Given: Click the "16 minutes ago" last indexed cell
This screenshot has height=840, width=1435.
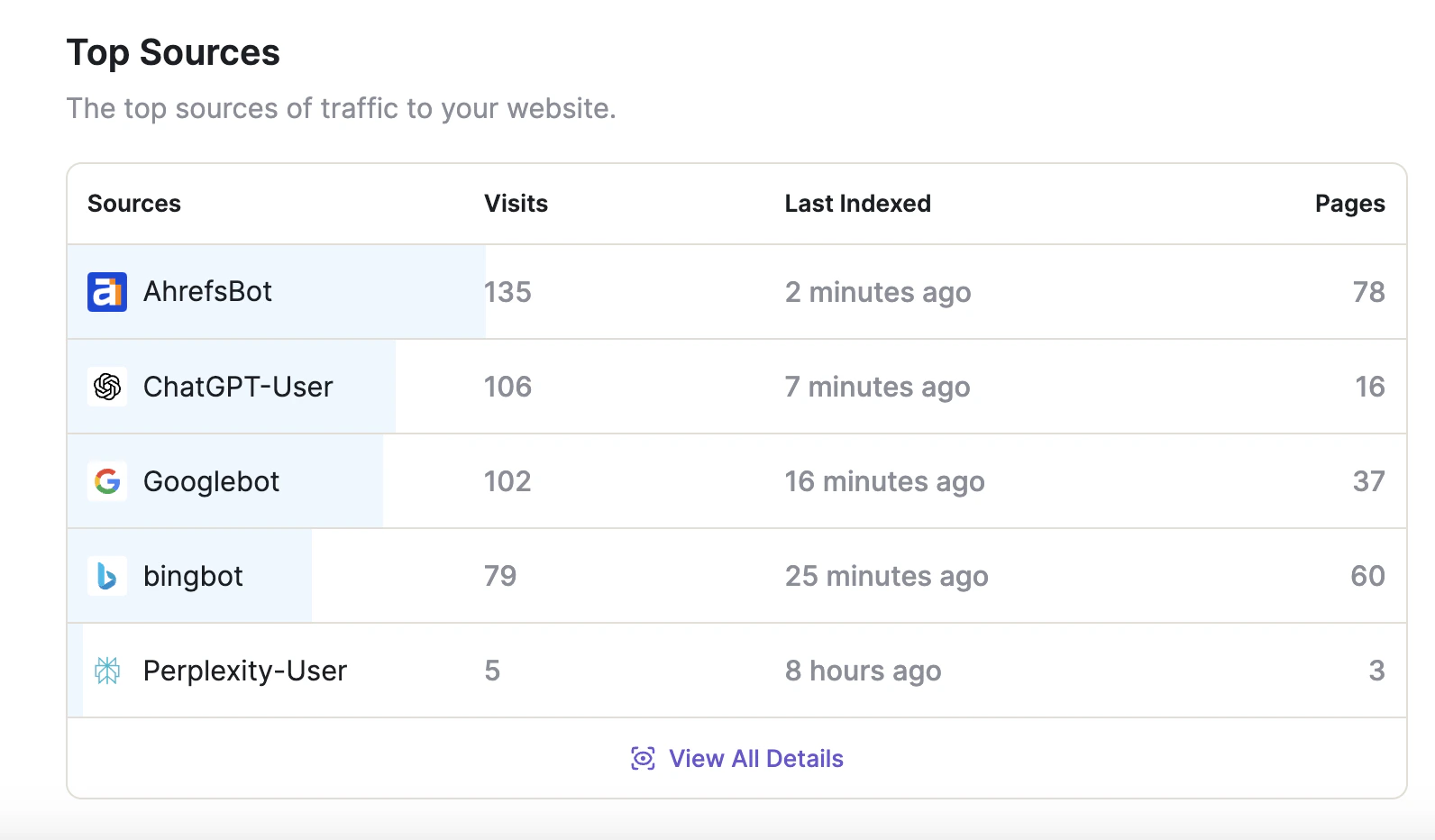Looking at the screenshot, I should [x=884, y=481].
